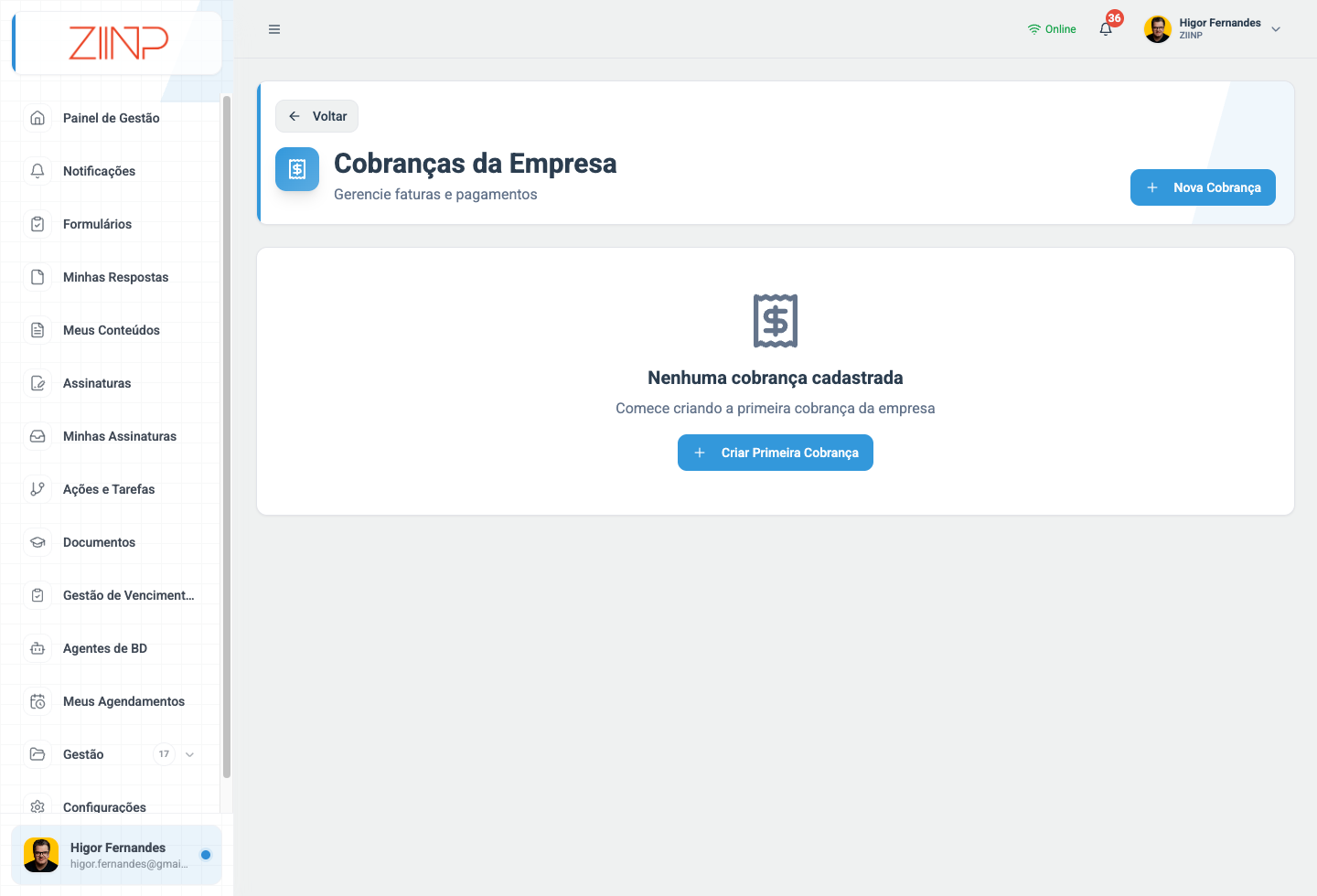The image size is (1317, 896).
Task: Click the Meus Agendamentos calendar icon
Action: tap(37, 701)
